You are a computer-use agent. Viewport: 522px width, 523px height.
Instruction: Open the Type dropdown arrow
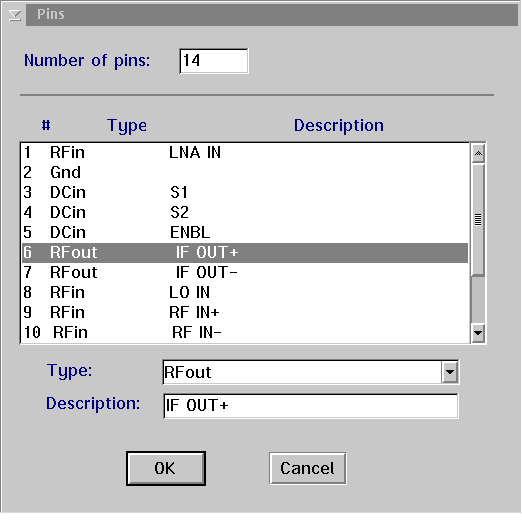coord(450,372)
